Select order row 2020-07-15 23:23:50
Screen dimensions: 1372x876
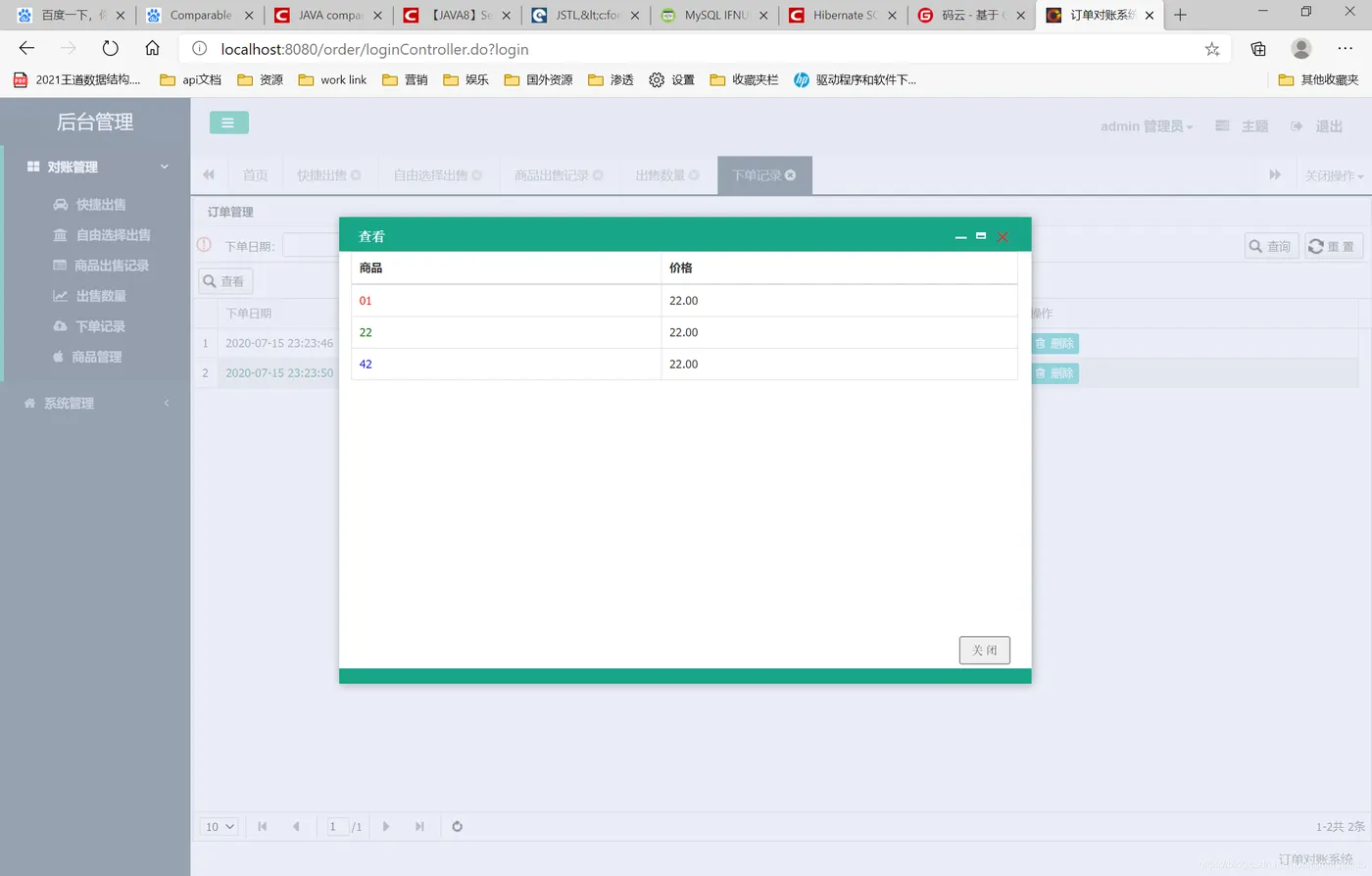(x=279, y=373)
